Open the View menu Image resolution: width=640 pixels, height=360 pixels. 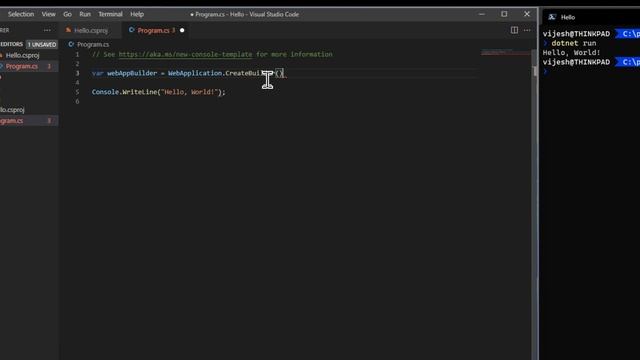point(49,14)
